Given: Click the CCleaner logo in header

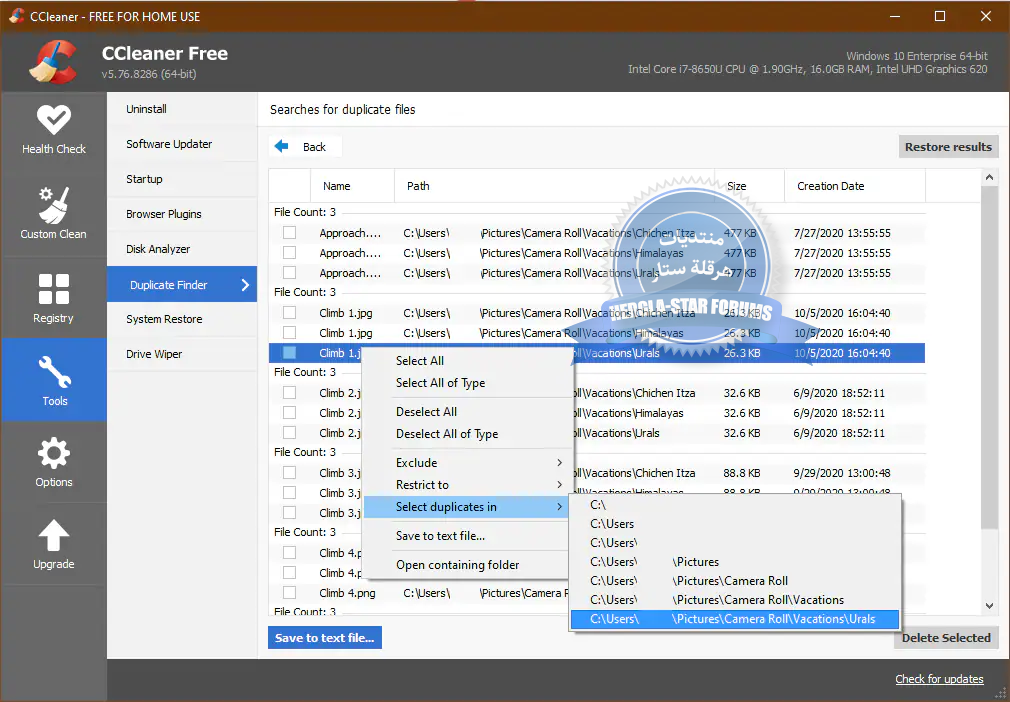Looking at the screenshot, I should tap(54, 62).
